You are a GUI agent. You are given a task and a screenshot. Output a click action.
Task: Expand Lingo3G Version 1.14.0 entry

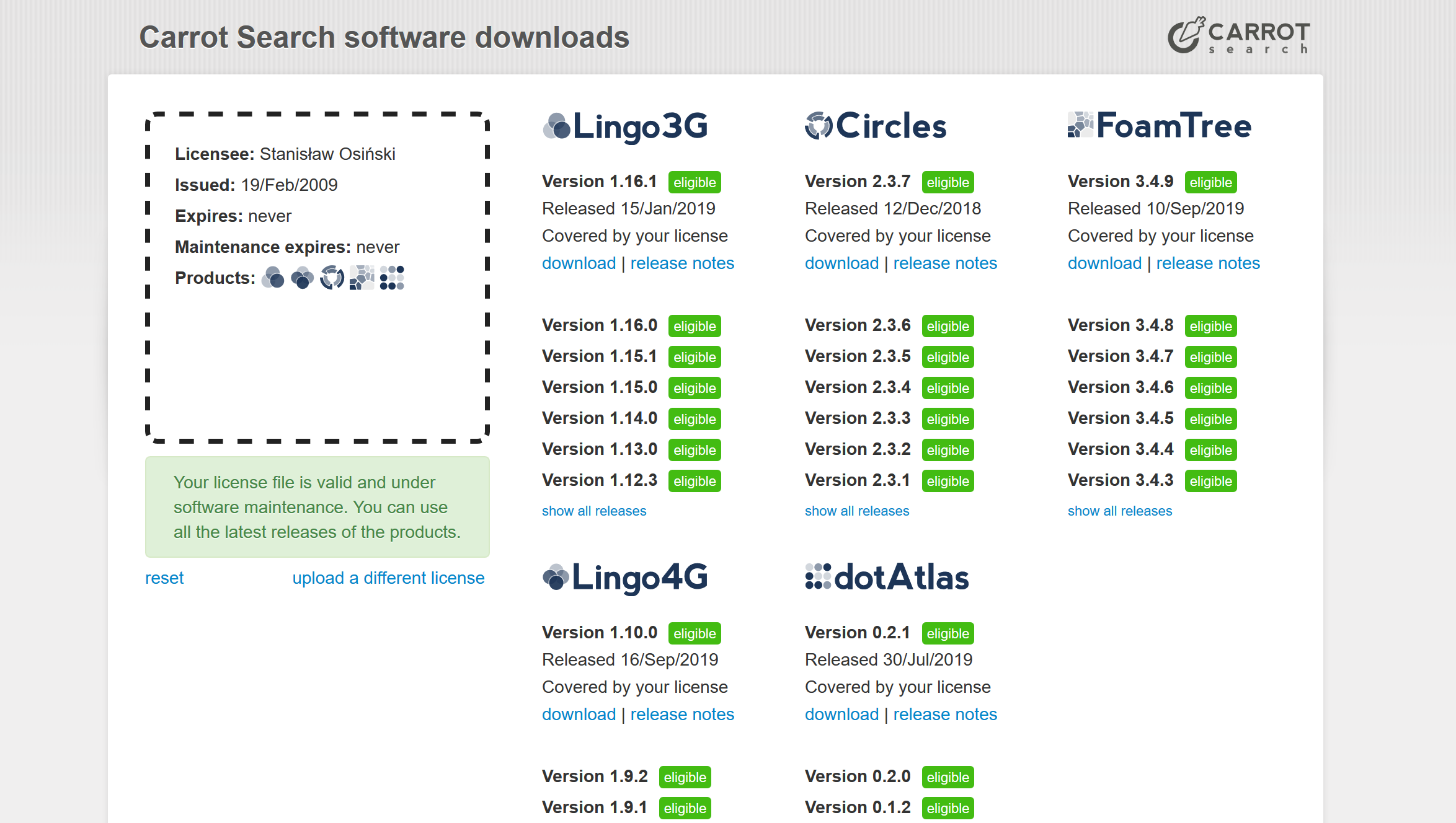tap(600, 418)
